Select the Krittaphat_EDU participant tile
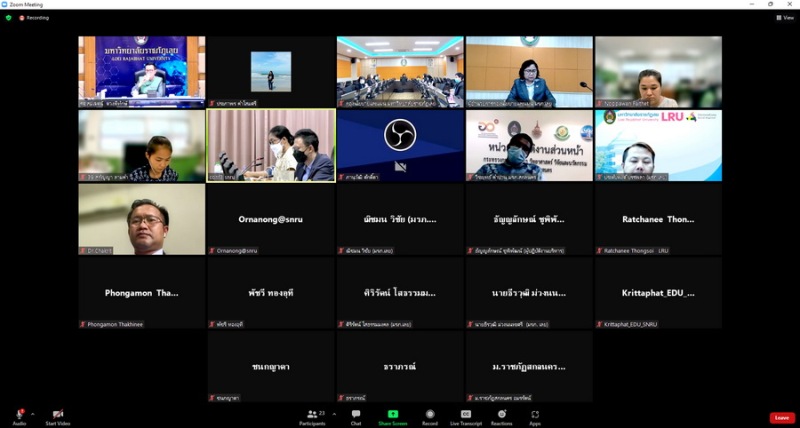The width and height of the screenshot is (800, 428). pyautogui.click(x=657, y=293)
